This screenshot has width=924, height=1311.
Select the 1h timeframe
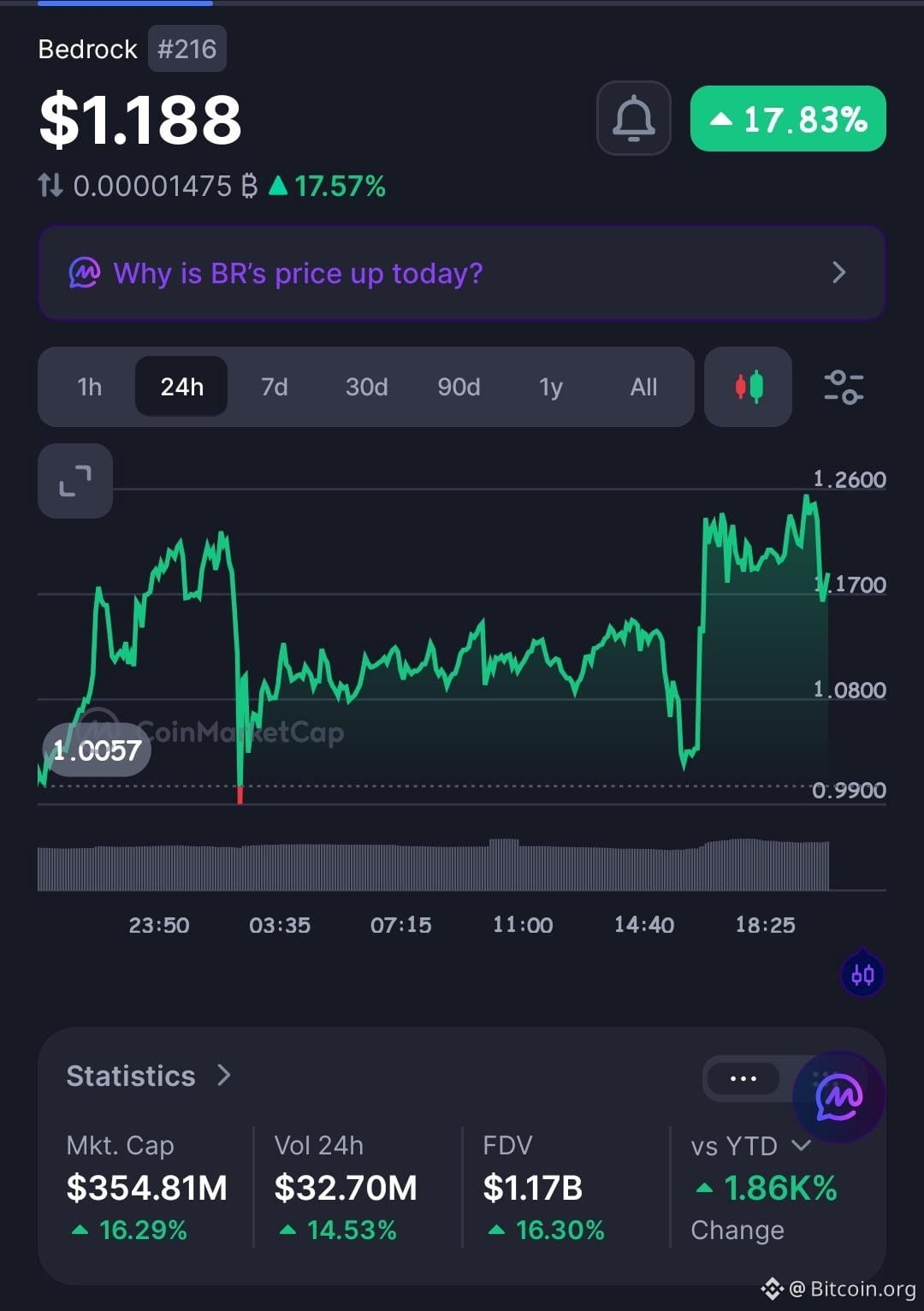(x=89, y=387)
